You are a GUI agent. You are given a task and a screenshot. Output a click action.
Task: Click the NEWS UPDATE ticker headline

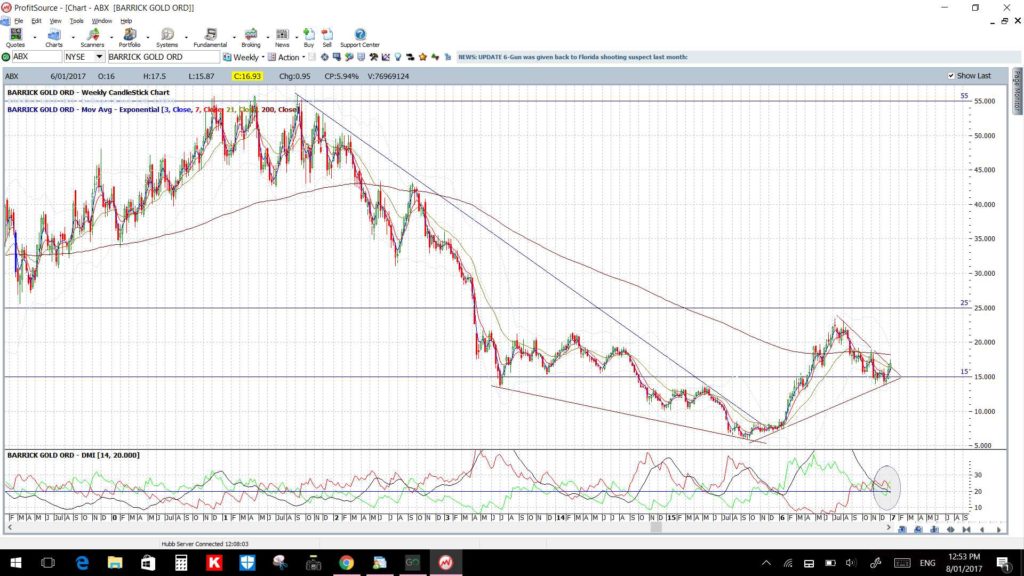tap(573, 57)
